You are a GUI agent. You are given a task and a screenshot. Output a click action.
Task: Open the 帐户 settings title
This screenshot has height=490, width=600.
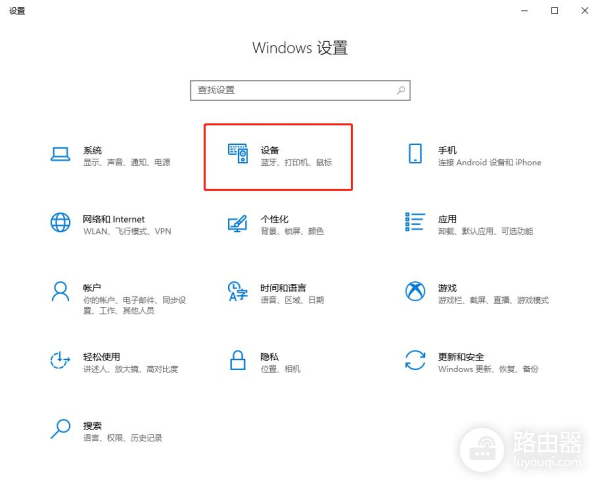[x=92, y=288]
